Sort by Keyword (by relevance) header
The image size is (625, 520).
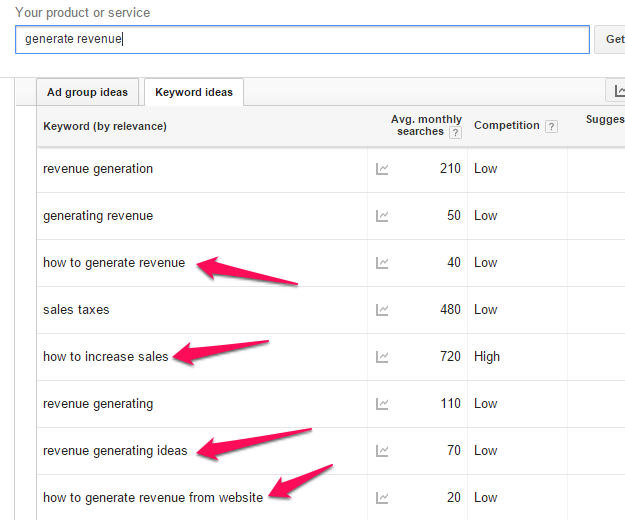point(105,126)
